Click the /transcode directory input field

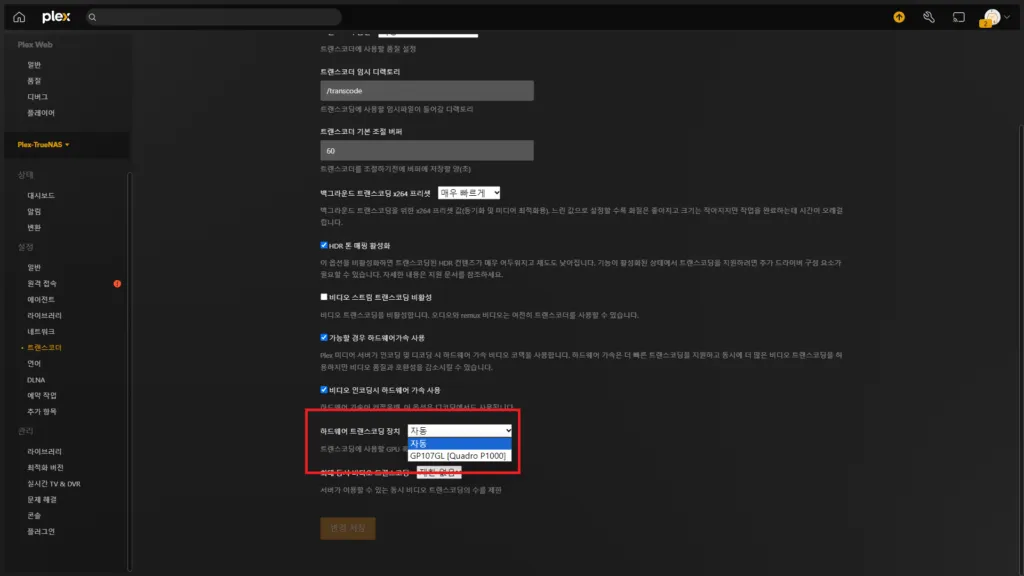427,90
